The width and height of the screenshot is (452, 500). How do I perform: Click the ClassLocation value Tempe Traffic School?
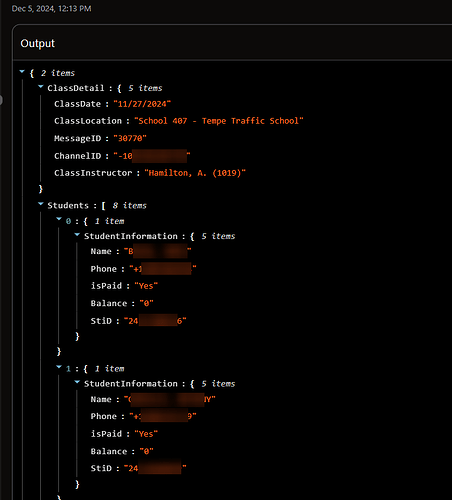(219, 121)
